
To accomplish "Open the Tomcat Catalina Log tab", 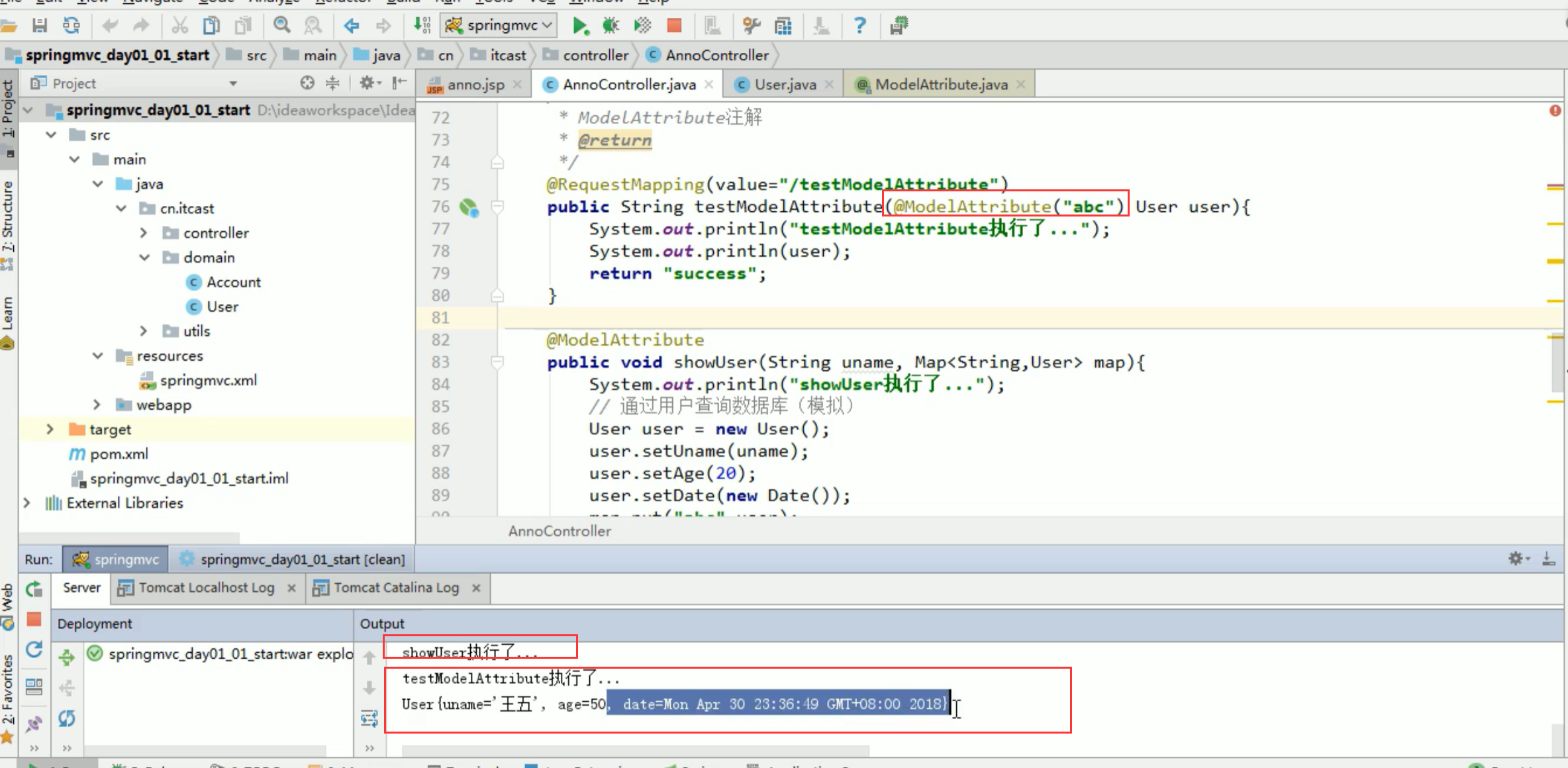I will tap(395, 588).
